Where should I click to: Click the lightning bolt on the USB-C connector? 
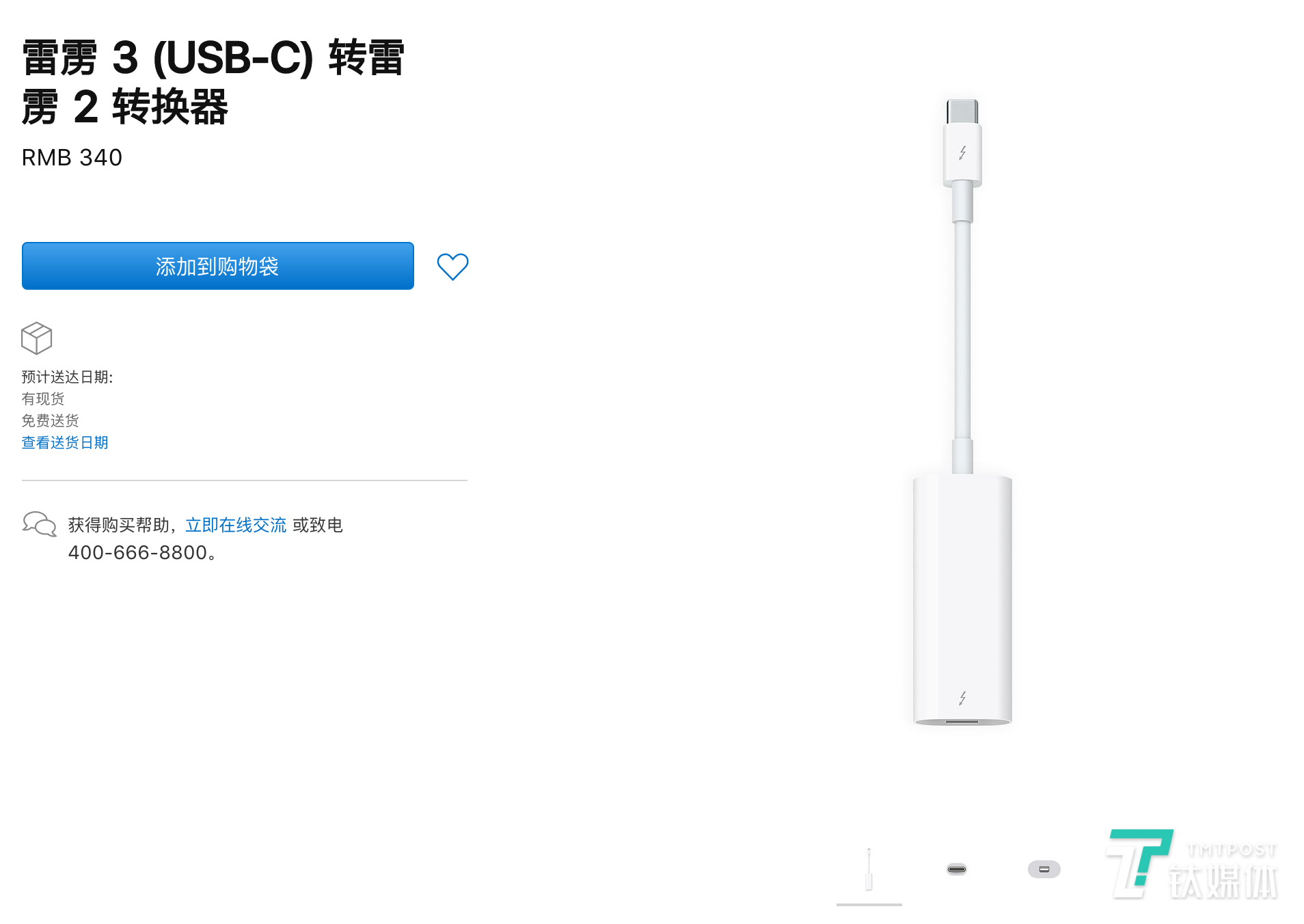coord(962,152)
